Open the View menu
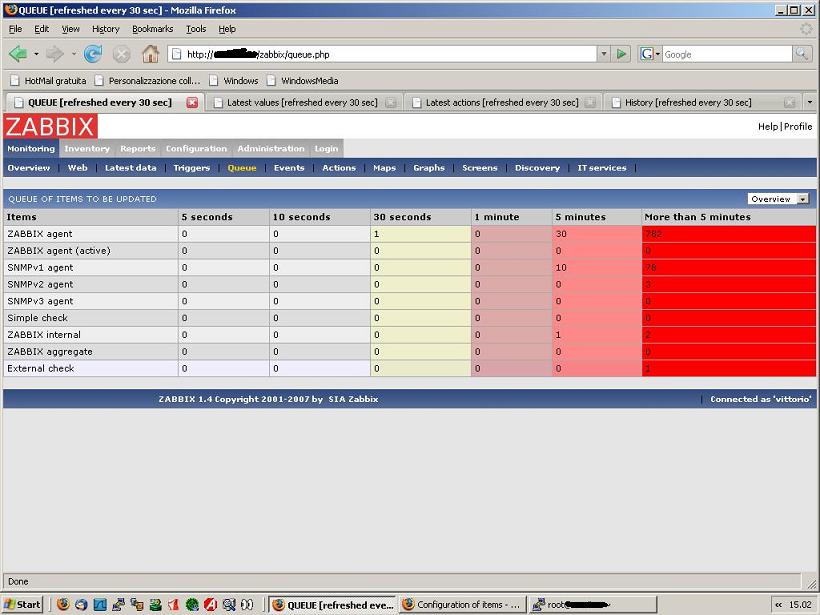Screen dimensions: 820x615 pos(71,29)
